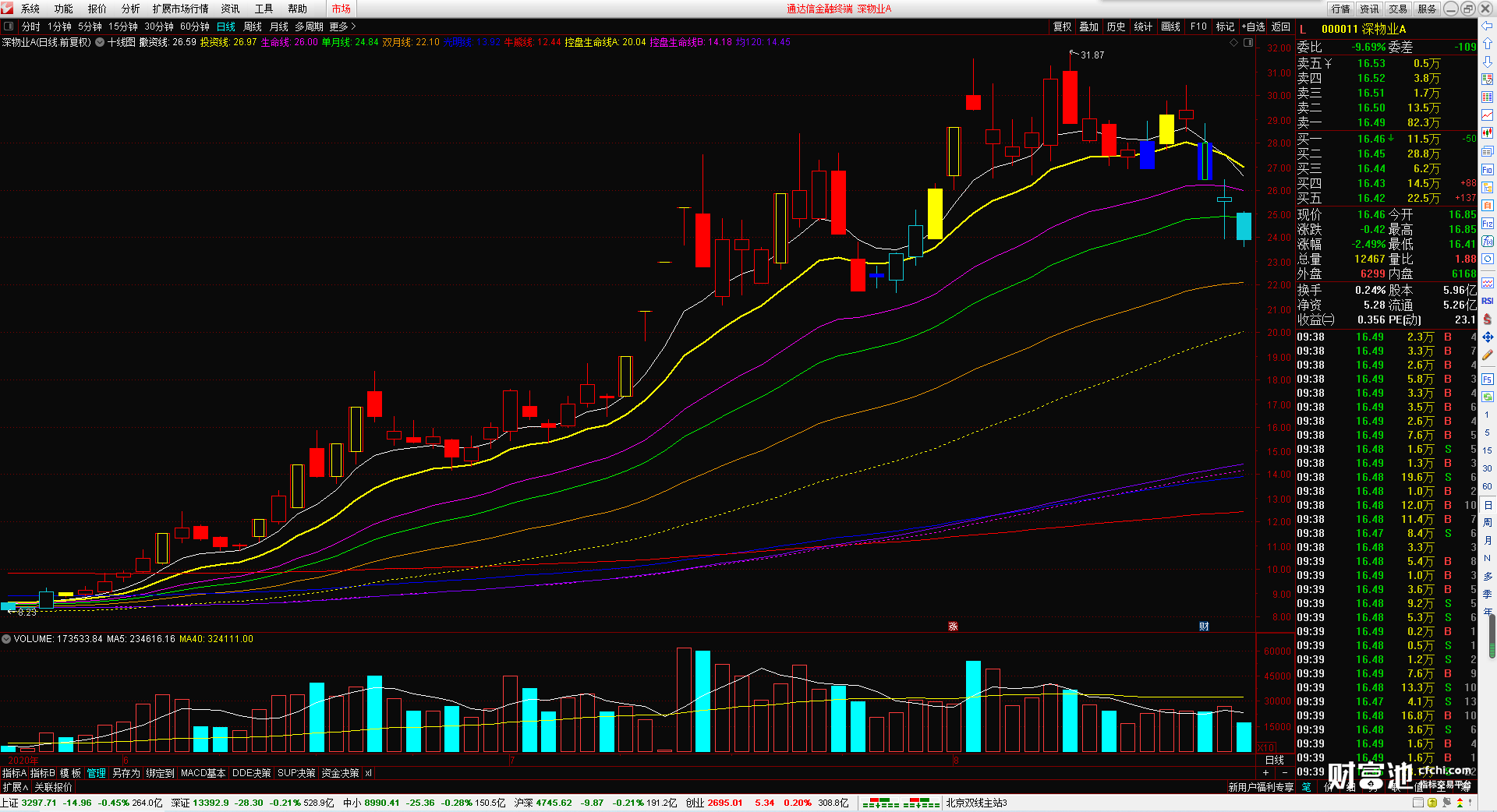1497x812 pixels.
Task: Click the 涨 marker on the chart timeline
Action: (x=953, y=627)
